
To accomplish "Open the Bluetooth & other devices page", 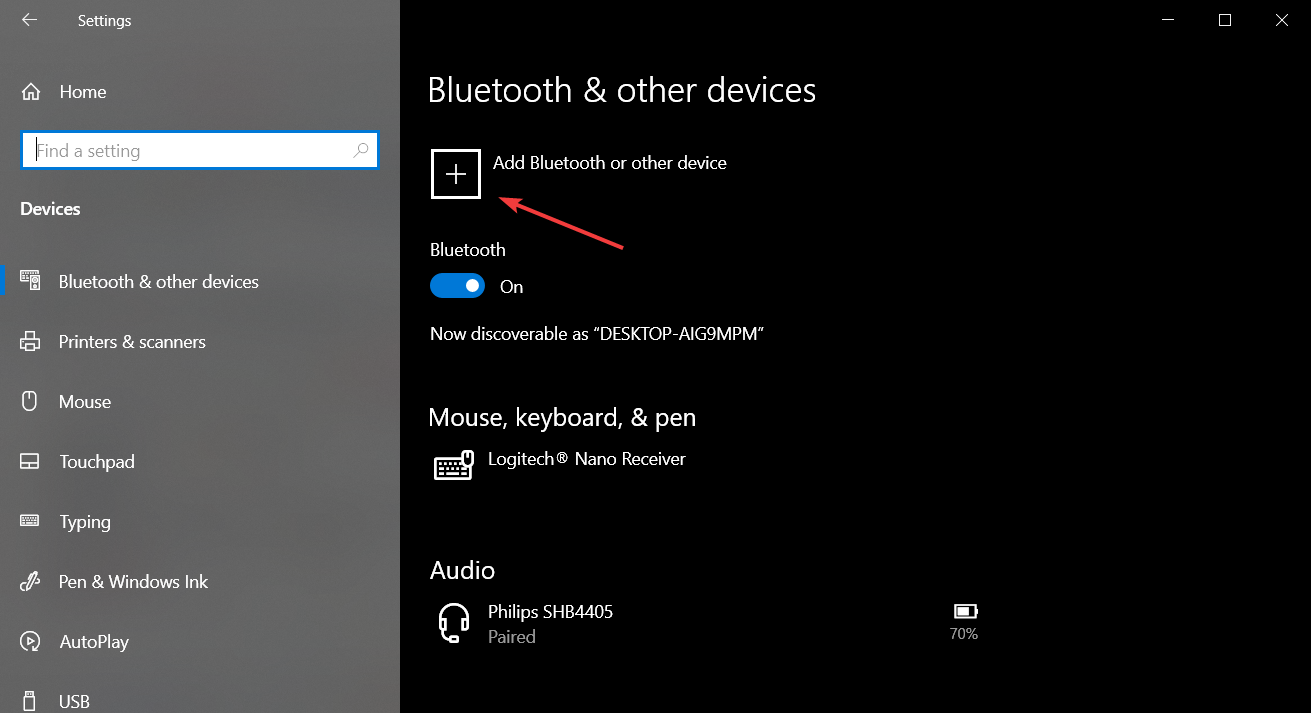I will [x=158, y=282].
